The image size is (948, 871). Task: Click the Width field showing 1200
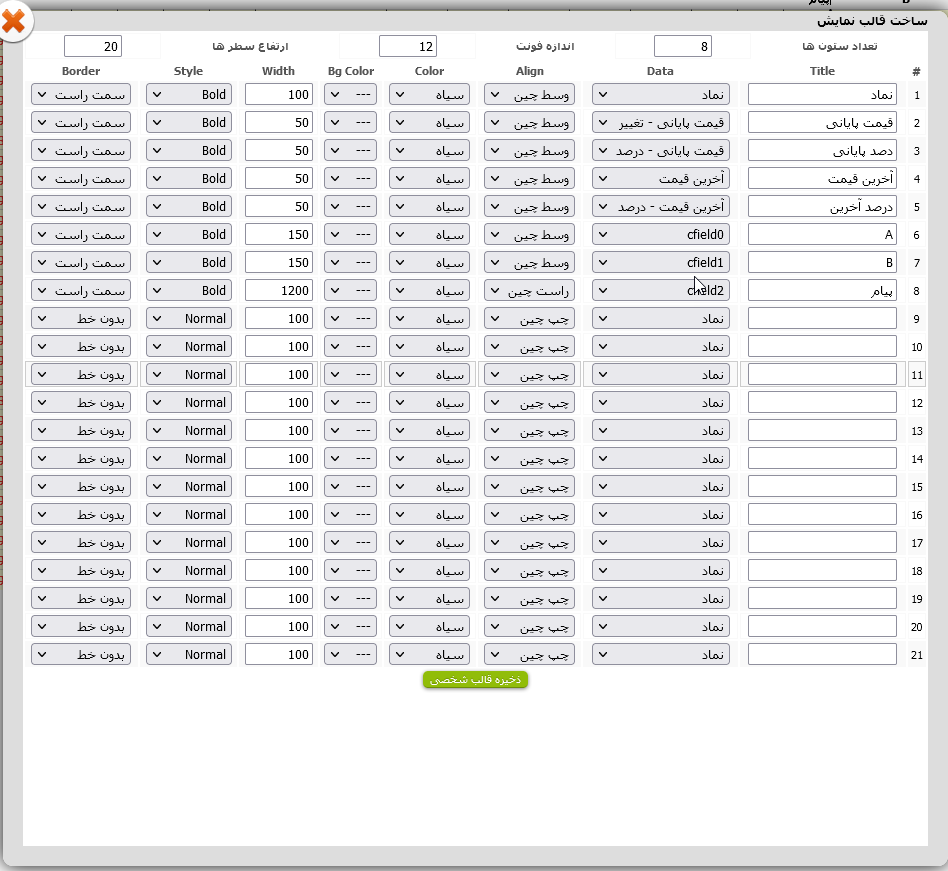tap(279, 290)
